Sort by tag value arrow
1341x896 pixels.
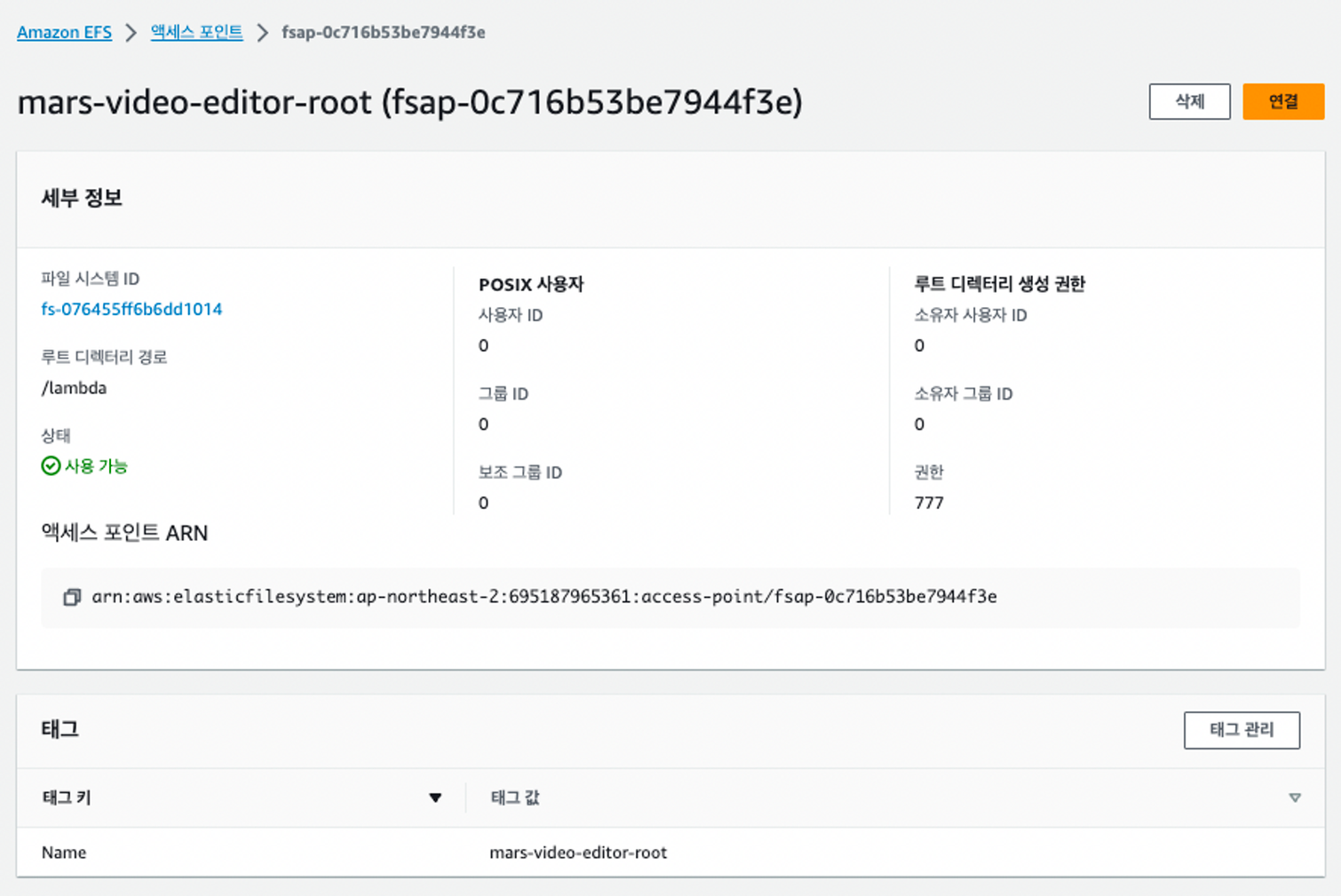coord(1295,797)
